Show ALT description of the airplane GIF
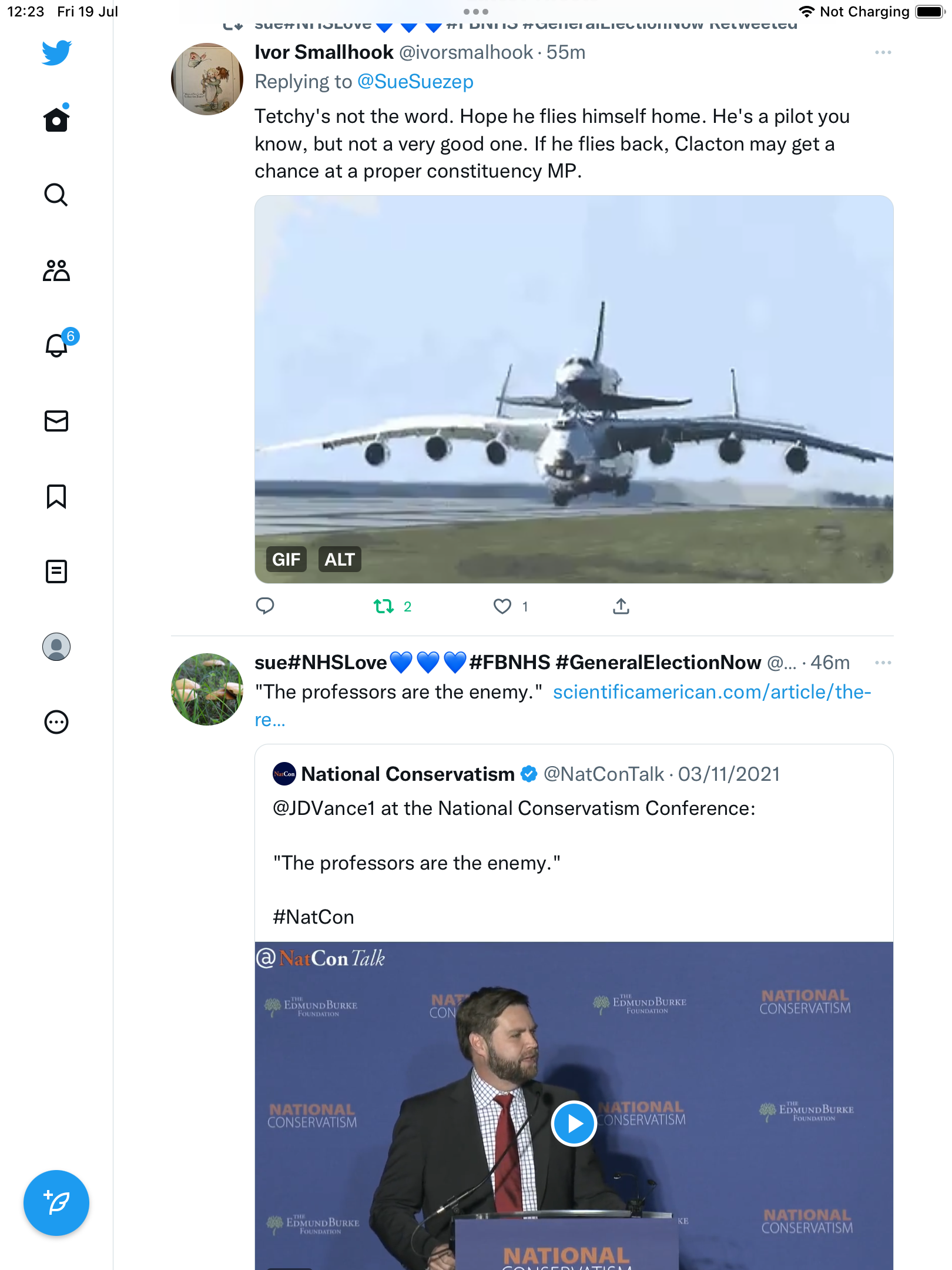The height and width of the screenshot is (1270, 952). pos(340,559)
